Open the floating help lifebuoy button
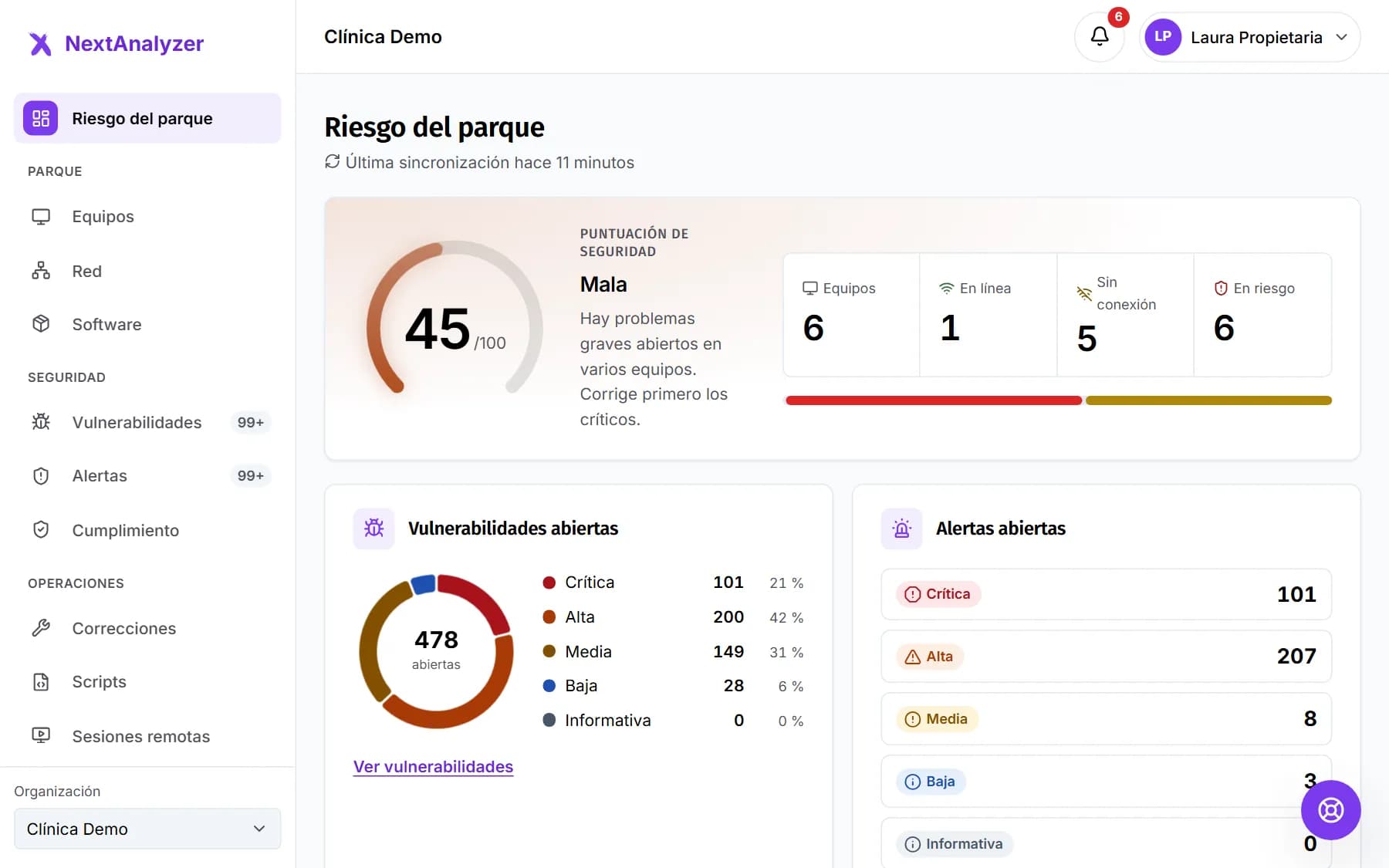 (1330, 810)
